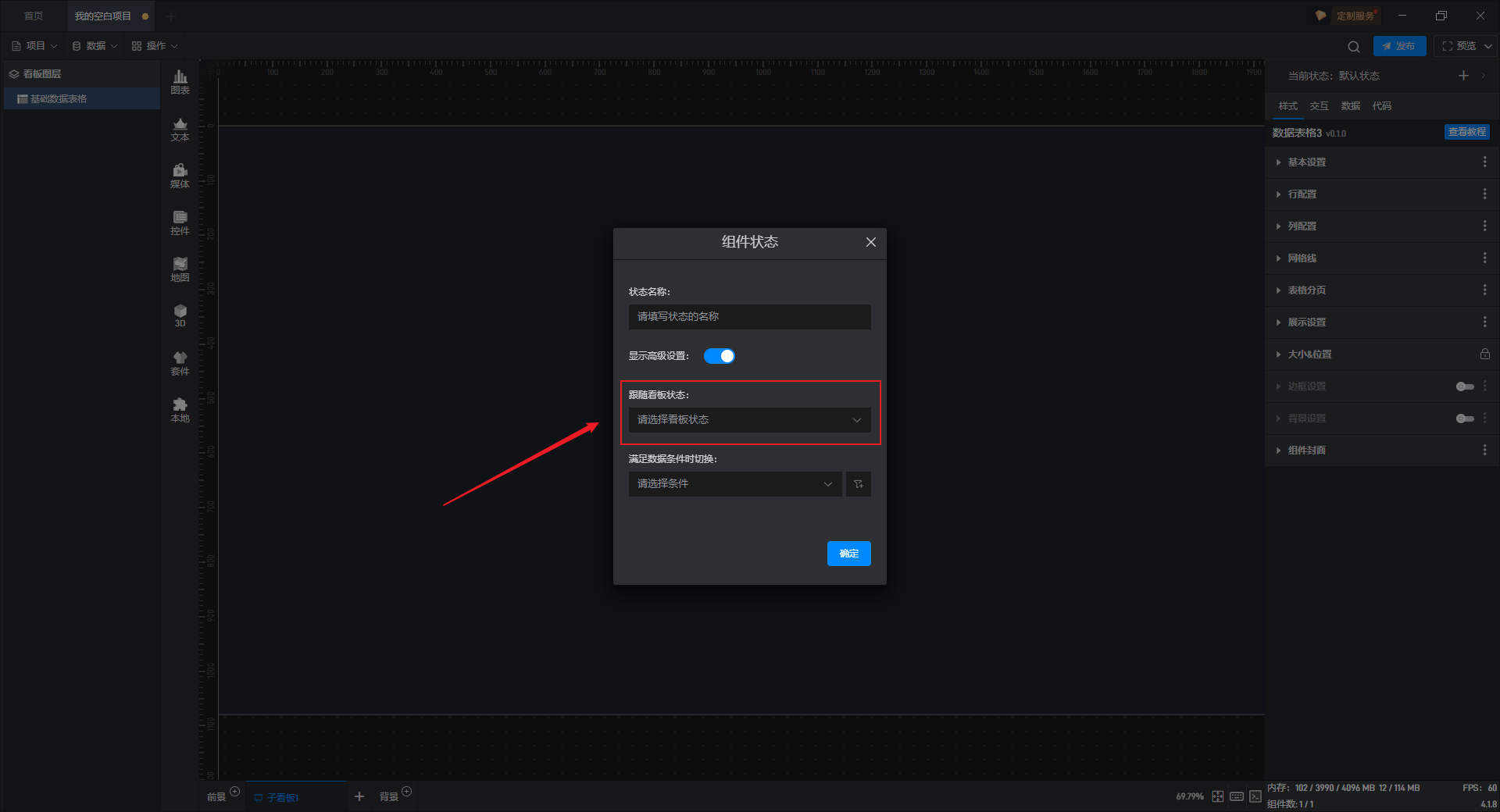Screen dimensions: 1500x812
Task: Open more options for 基本设置
Action: [x=1484, y=162]
